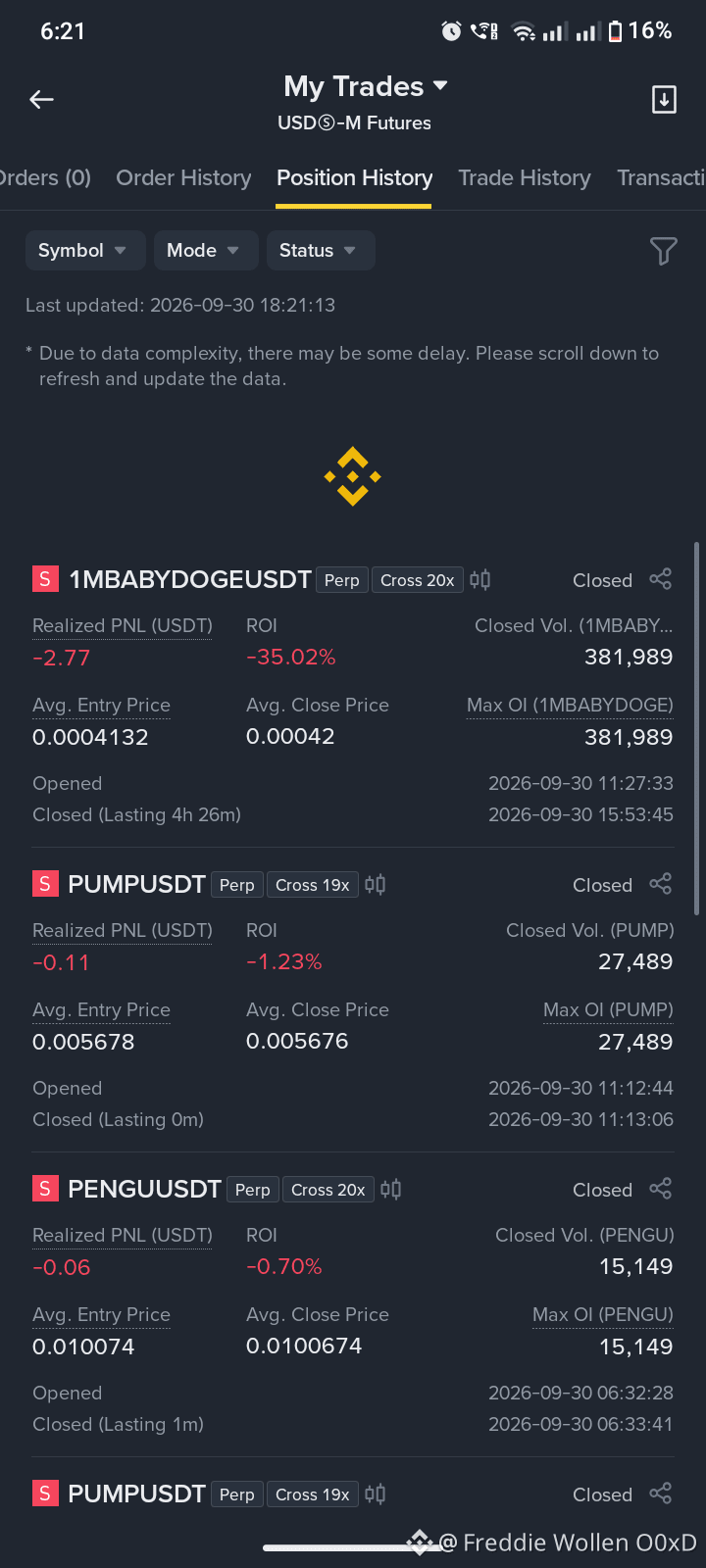The height and width of the screenshot is (1568, 706).
Task: Share the 1MBABYDOGEUSDT closed position
Action: coord(661,579)
